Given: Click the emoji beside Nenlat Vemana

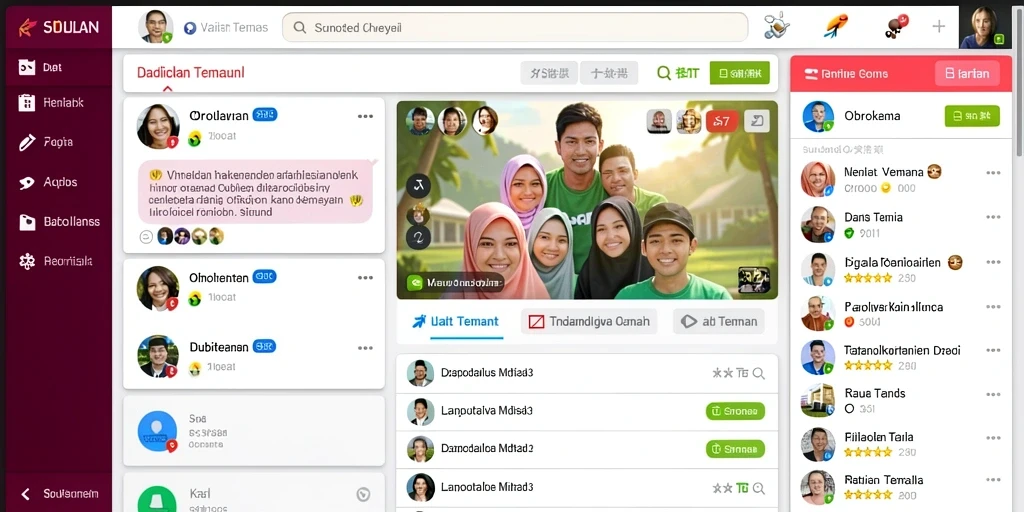Looking at the screenshot, I should click(933, 172).
